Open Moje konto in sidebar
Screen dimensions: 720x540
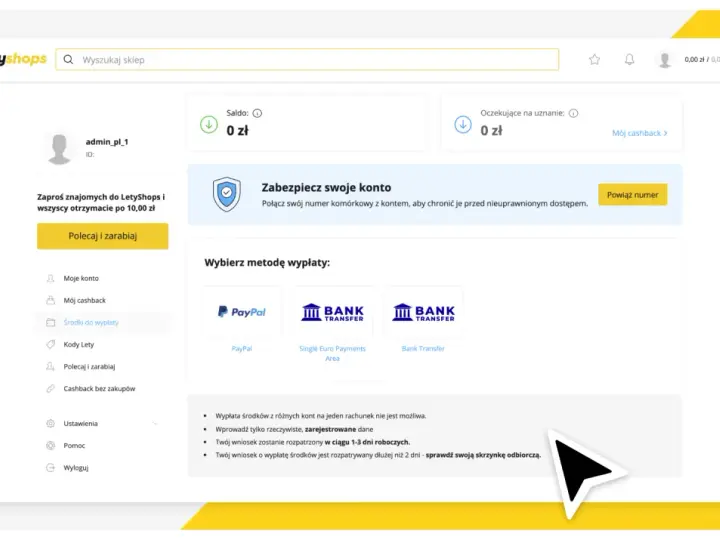(x=81, y=278)
